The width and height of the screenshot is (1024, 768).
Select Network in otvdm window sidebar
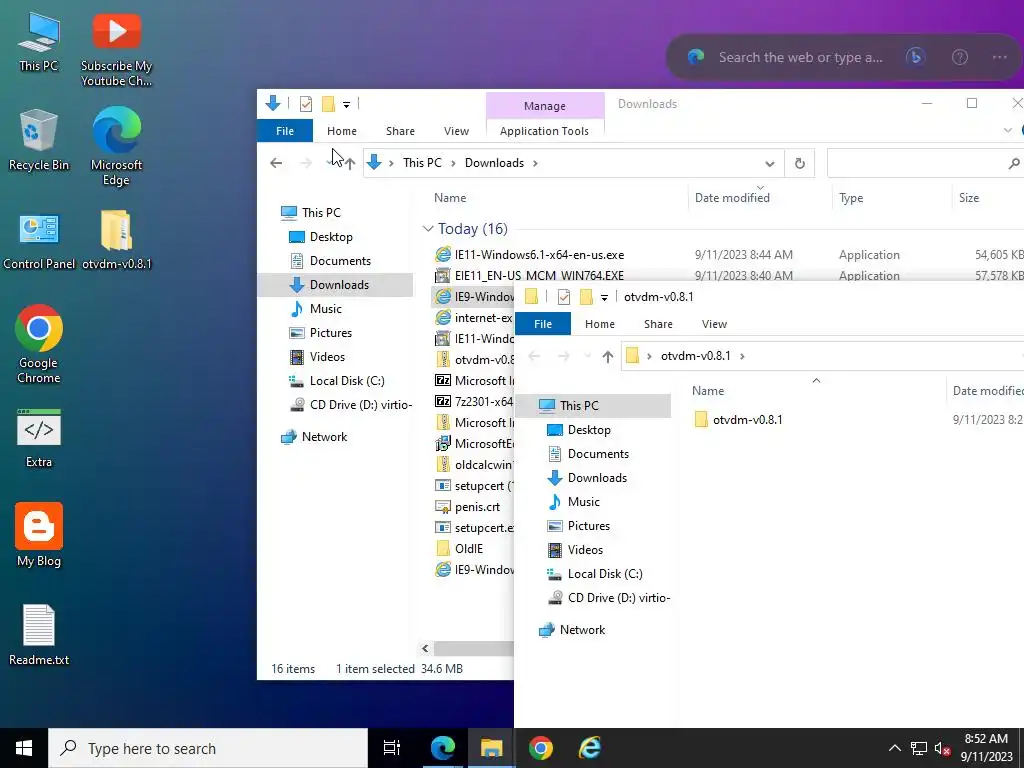click(x=571, y=630)
